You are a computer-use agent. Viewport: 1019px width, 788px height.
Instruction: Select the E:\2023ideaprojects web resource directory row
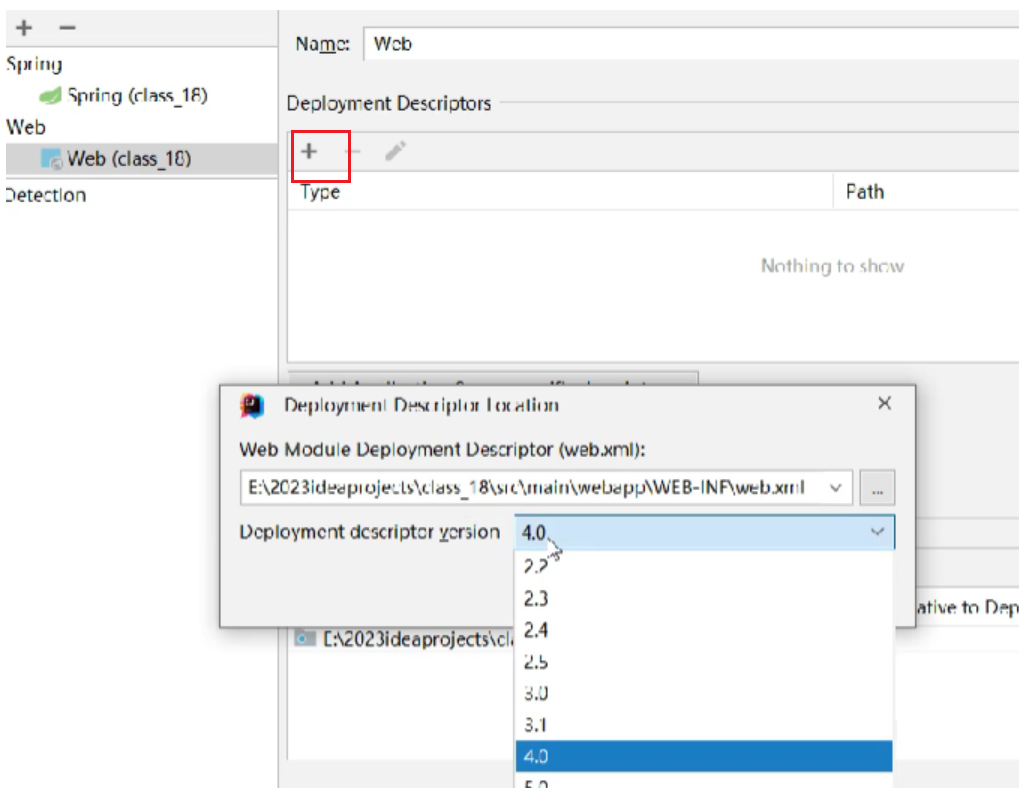[403, 639]
